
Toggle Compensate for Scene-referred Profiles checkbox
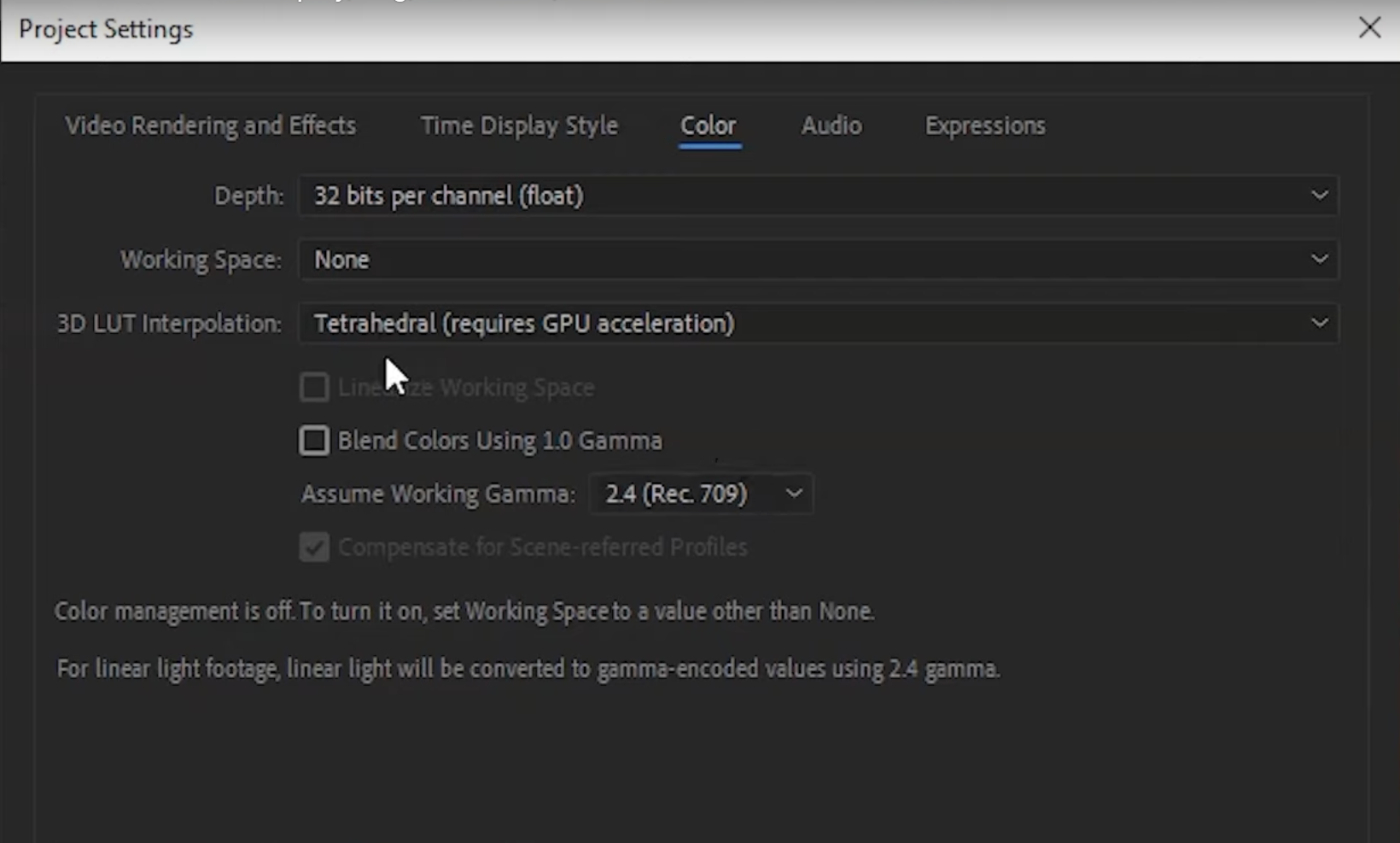click(314, 547)
